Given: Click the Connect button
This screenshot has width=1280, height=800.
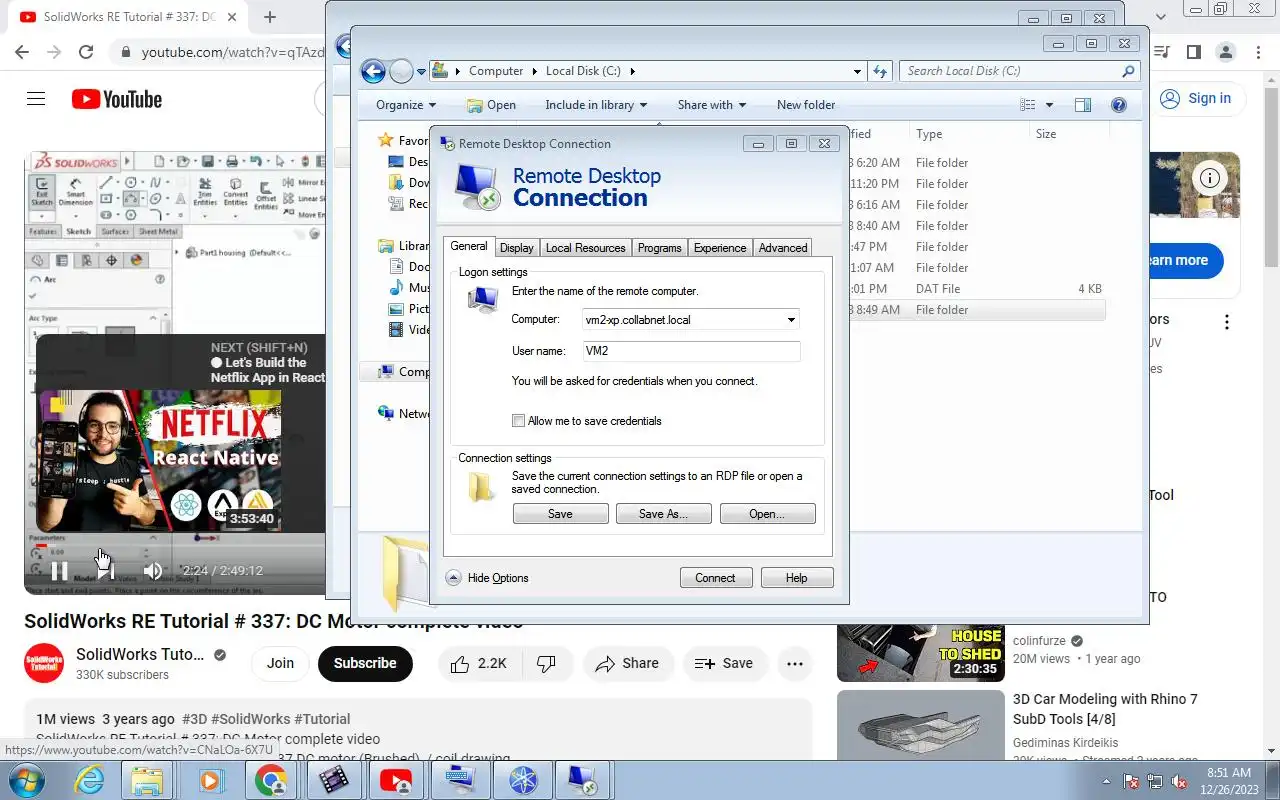Looking at the screenshot, I should point(715,578).
